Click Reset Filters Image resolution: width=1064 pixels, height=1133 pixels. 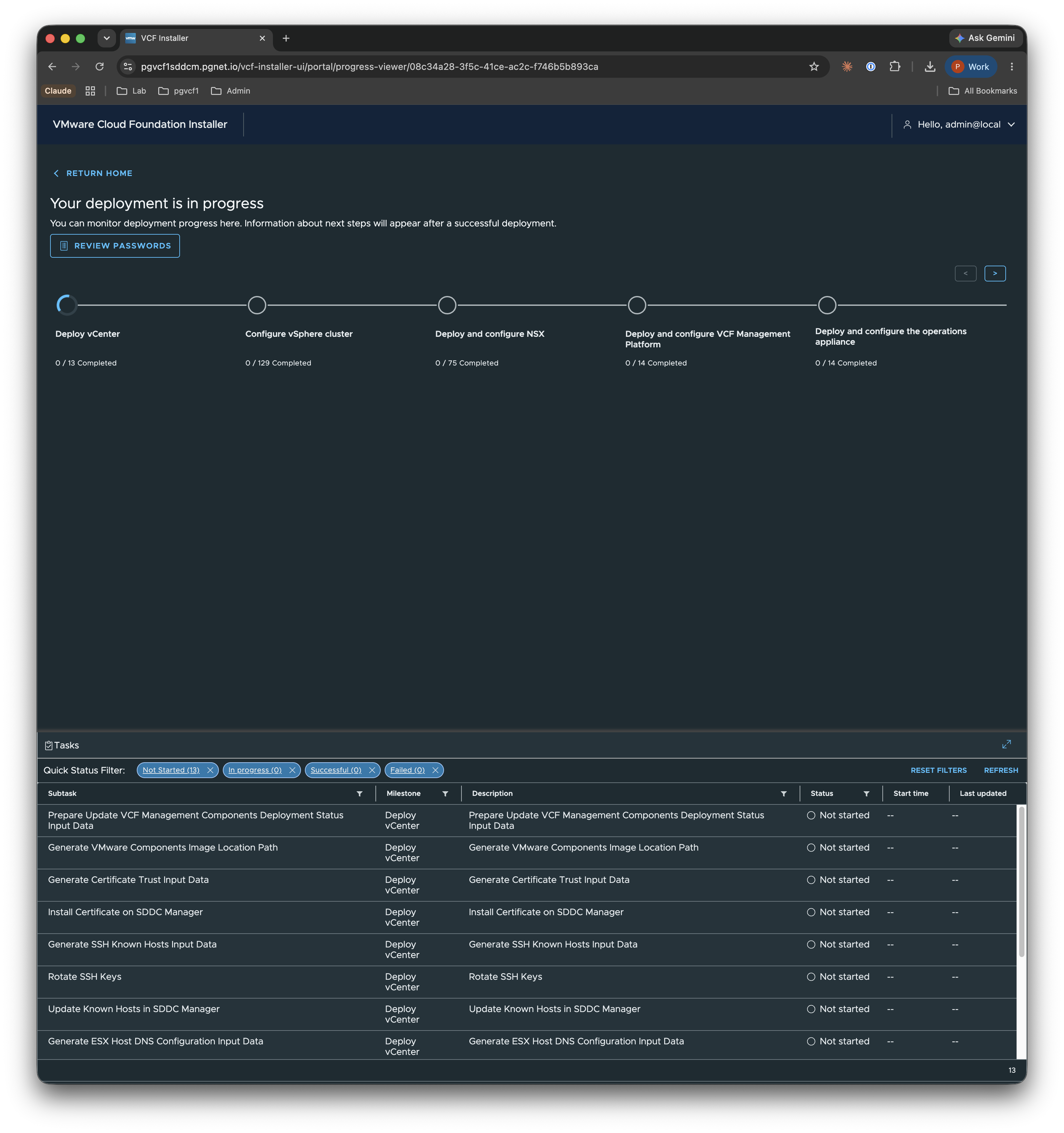[939, 770]
